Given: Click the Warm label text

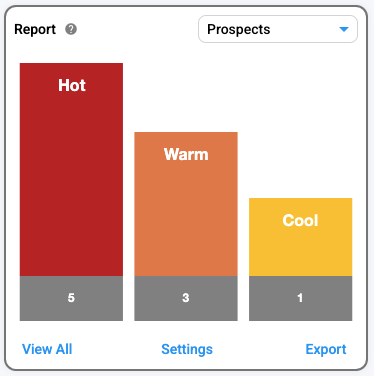Looking at the screenshot, I should (x=186, y=154).
